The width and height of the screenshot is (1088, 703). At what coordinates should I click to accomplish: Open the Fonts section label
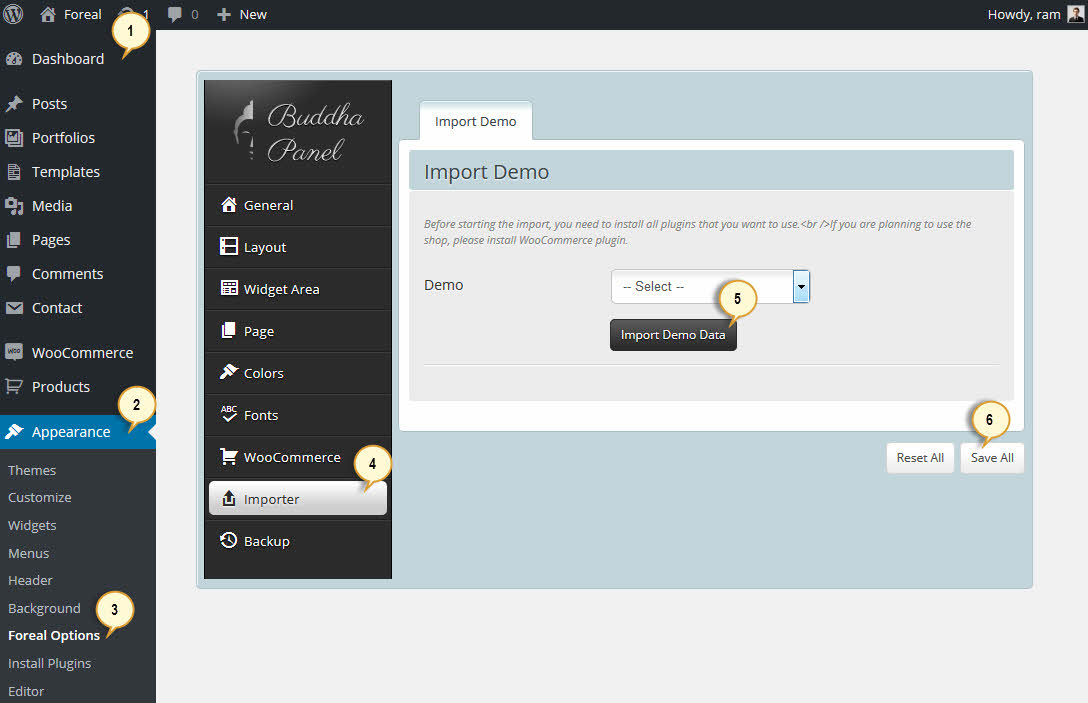261,415
